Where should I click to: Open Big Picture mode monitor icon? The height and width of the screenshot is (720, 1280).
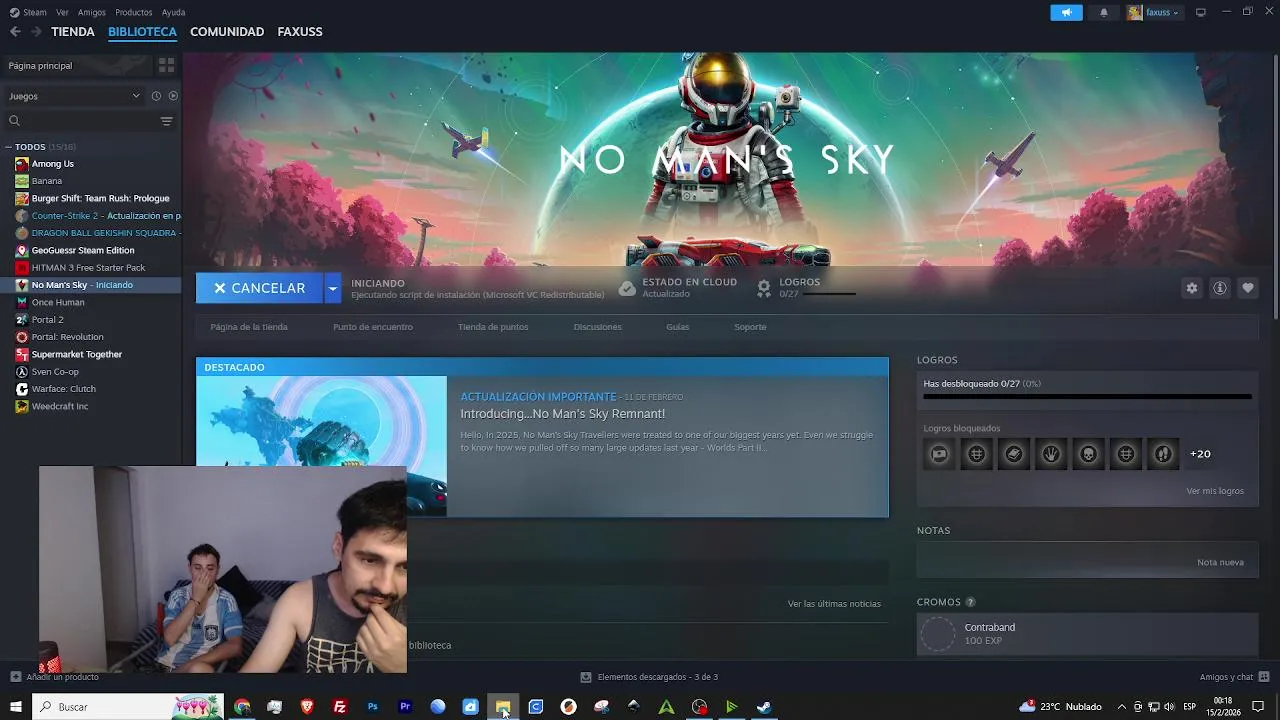coord(1201,12)
